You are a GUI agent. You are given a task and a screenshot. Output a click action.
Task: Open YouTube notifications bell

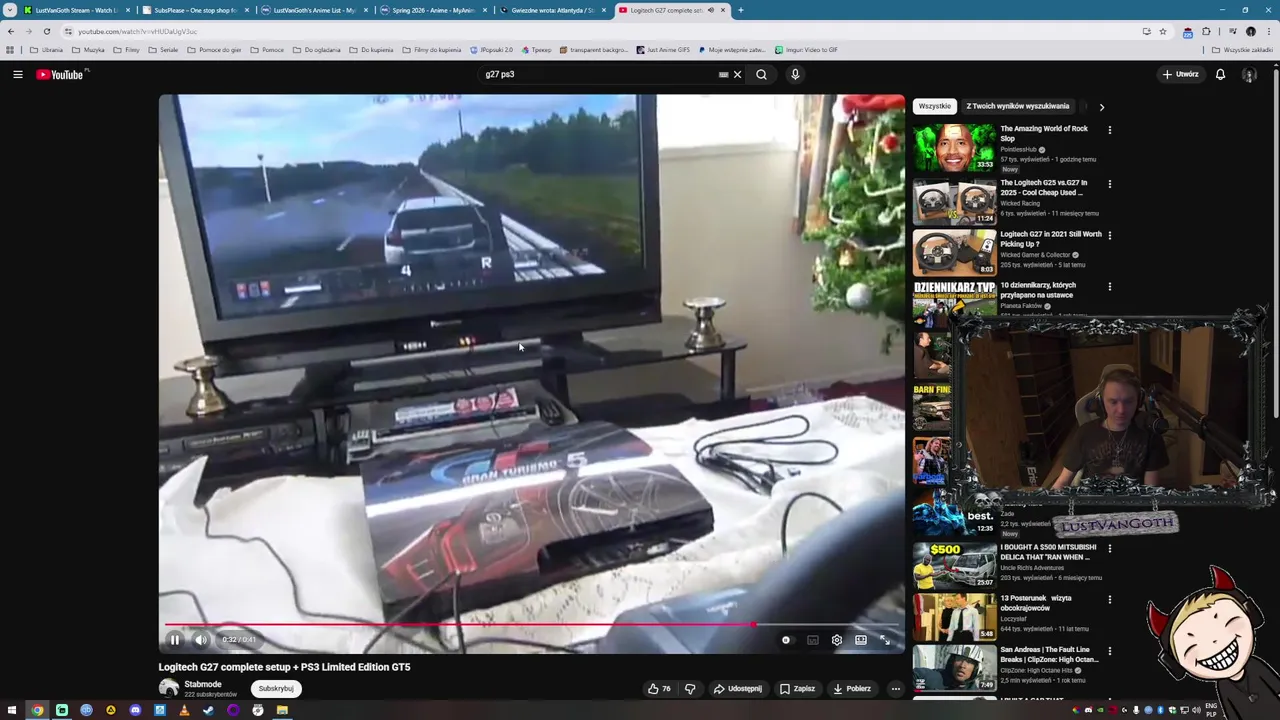click(x=1220, y=74)
